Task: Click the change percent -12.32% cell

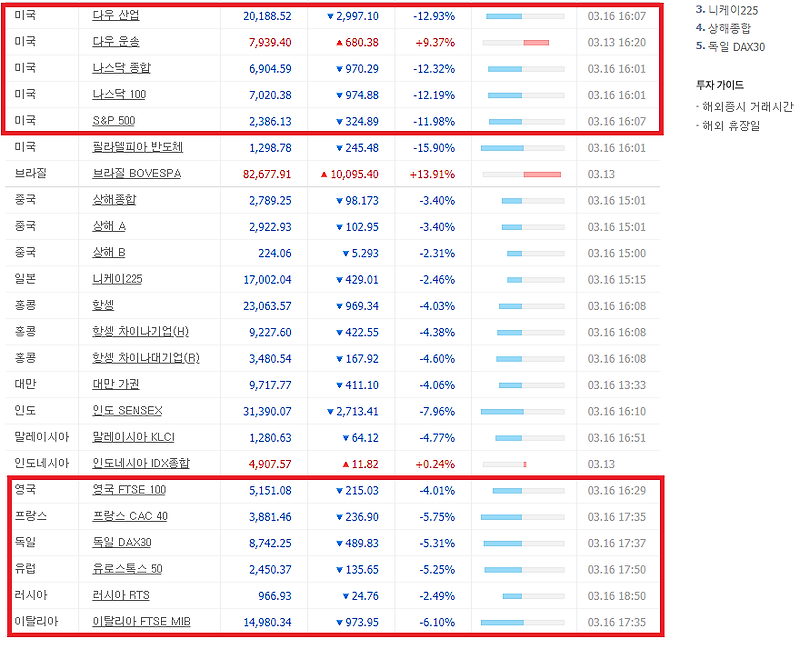Action: click(434, 69)
